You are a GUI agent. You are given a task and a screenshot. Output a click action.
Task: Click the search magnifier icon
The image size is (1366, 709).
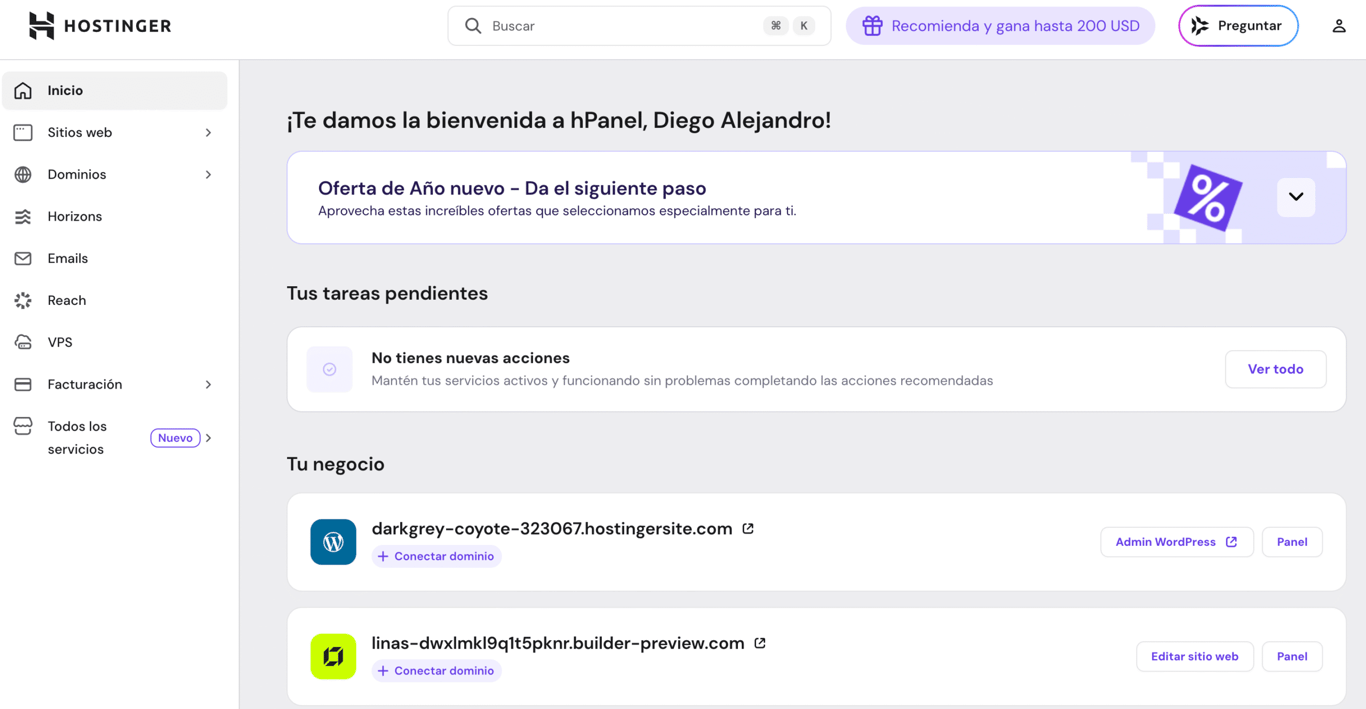point(472,25)
